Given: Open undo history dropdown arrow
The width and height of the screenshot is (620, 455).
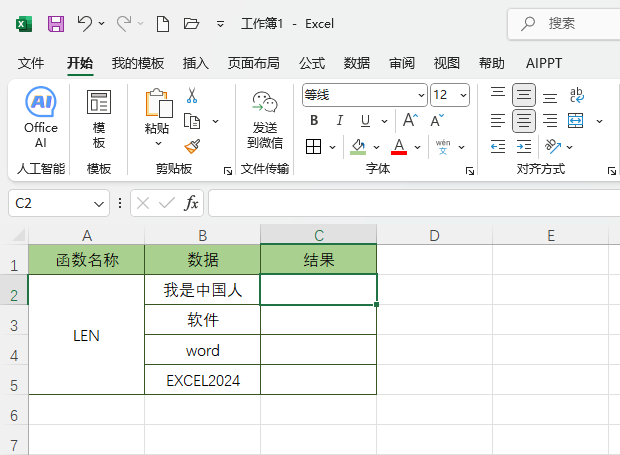Looking at the screenshot, I should pos(102,24).
